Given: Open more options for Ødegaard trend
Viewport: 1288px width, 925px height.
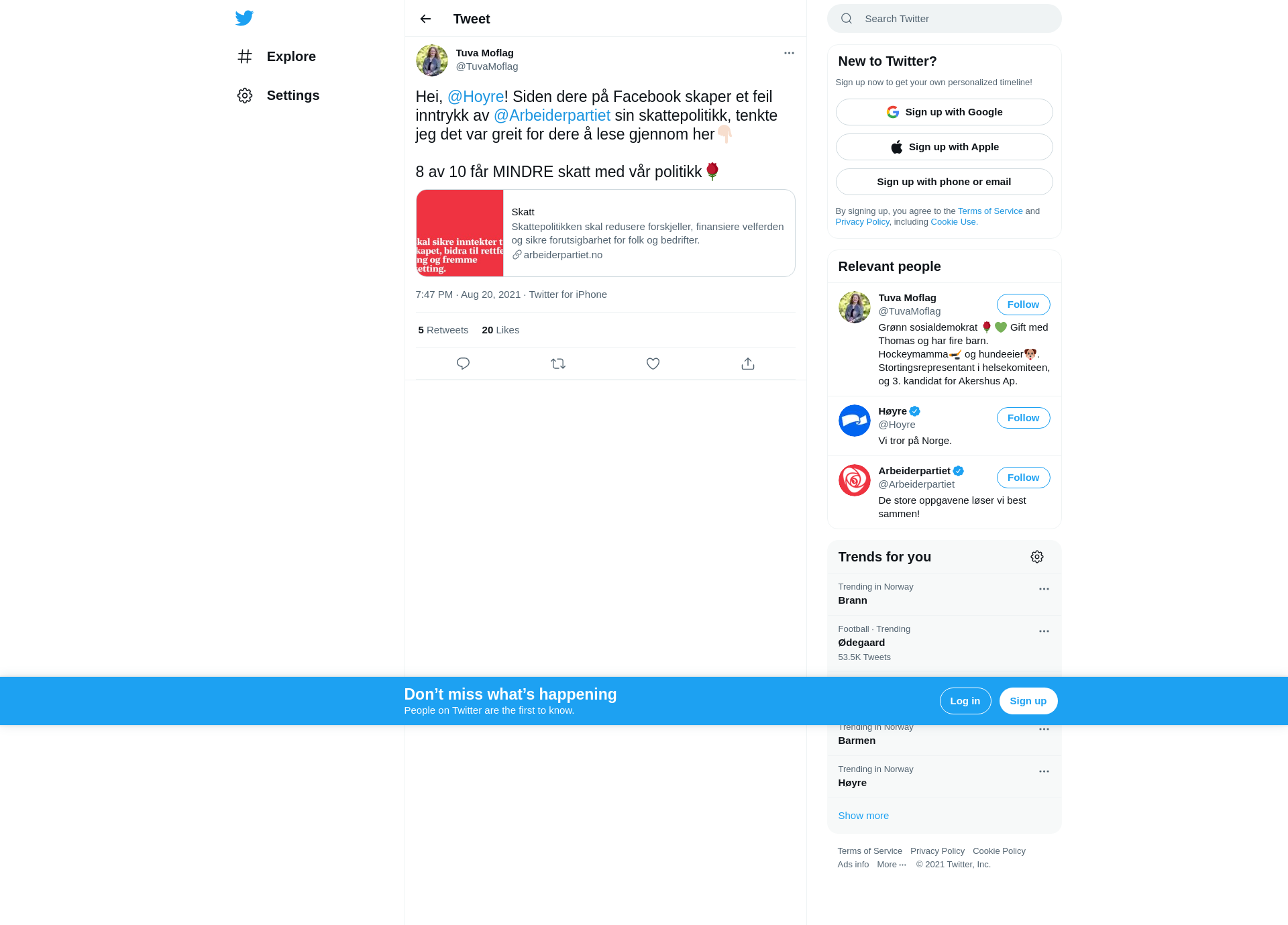Looking at the screenshot, I should coord(1044,631).
